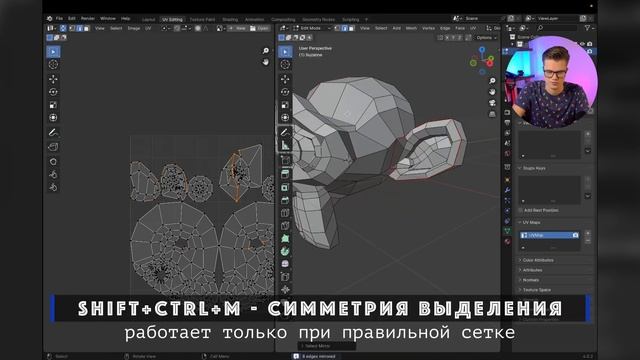
Task: Select the Bevel tool in 3D viewport
Action: coord(285,200)
